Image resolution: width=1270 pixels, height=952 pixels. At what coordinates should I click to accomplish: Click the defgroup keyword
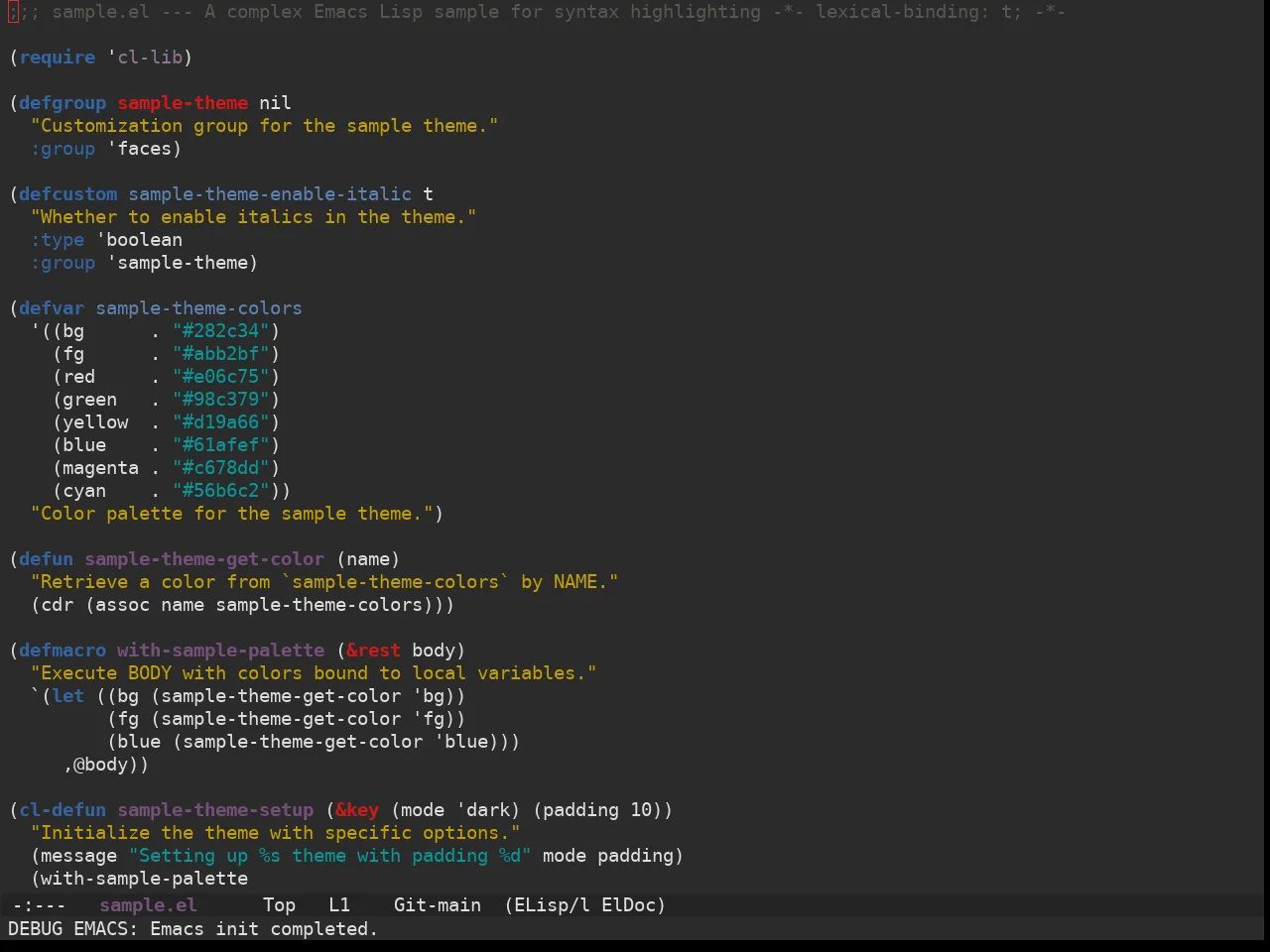63,103
